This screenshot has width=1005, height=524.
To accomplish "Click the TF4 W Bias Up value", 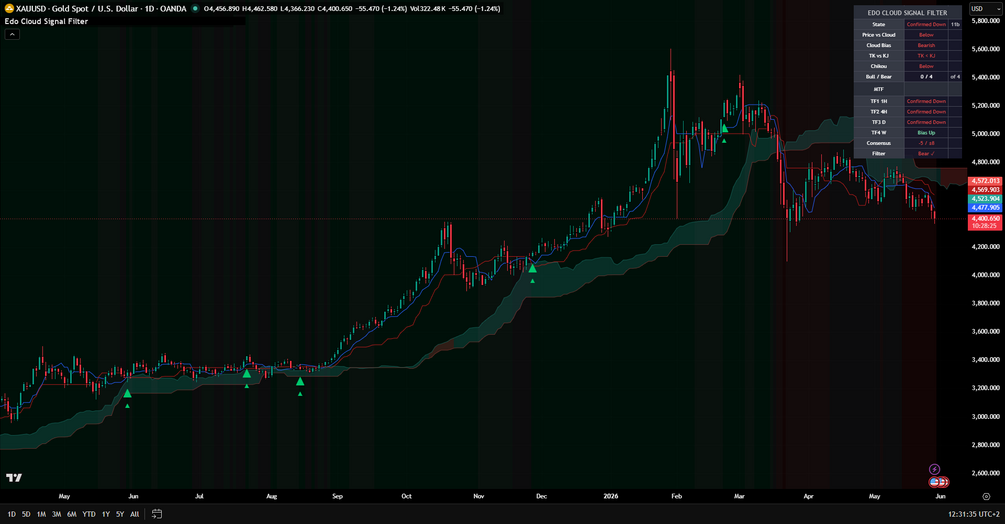I will (x=926, y=133).
